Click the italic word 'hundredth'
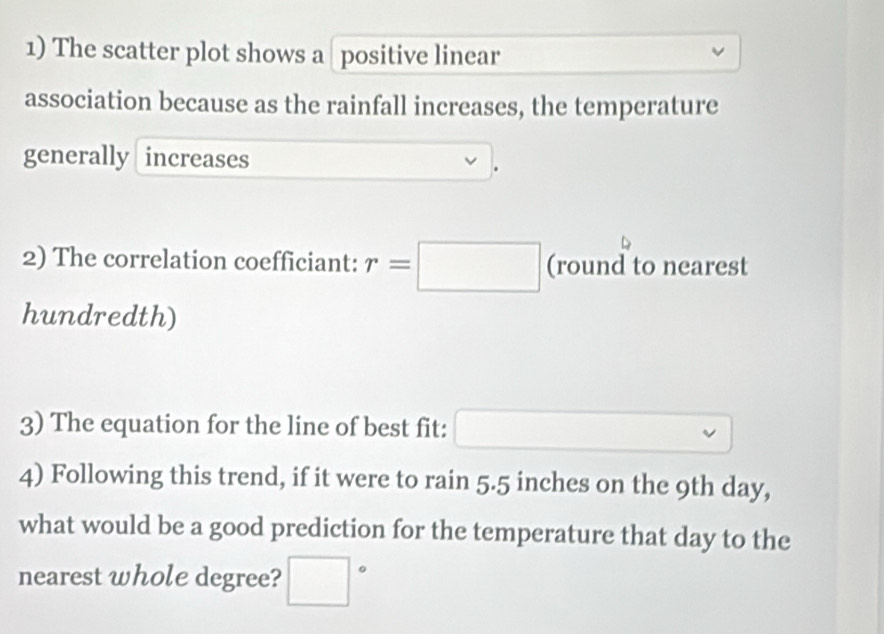The height and width of the screenshot is (634, 884). click(94, 314)
